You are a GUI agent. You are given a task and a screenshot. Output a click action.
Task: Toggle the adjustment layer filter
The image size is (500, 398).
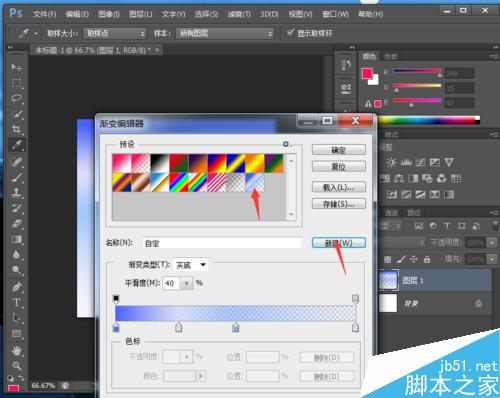[x=433, y=226]
